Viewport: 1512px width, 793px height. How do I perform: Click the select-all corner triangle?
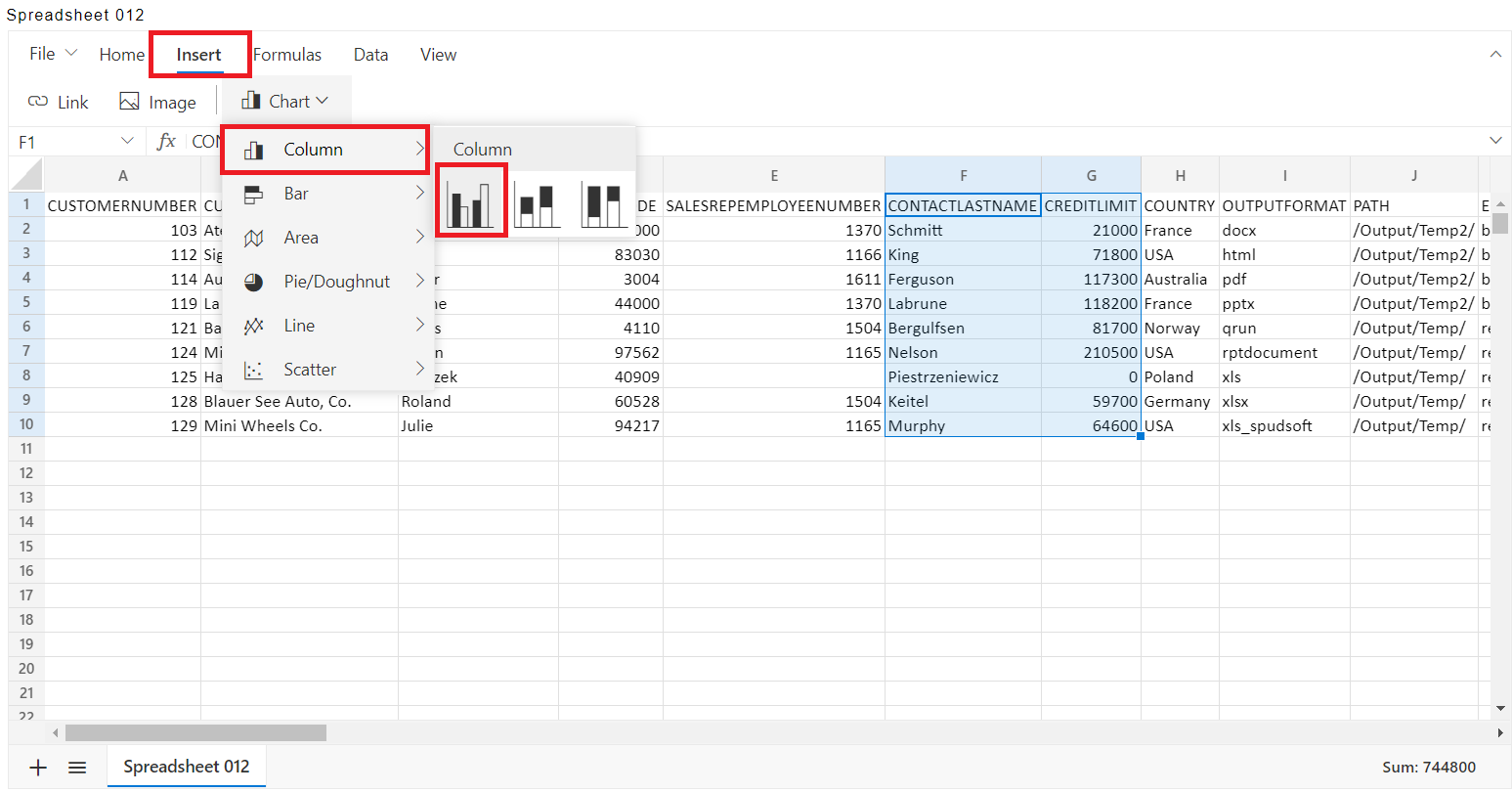point(27,174)
